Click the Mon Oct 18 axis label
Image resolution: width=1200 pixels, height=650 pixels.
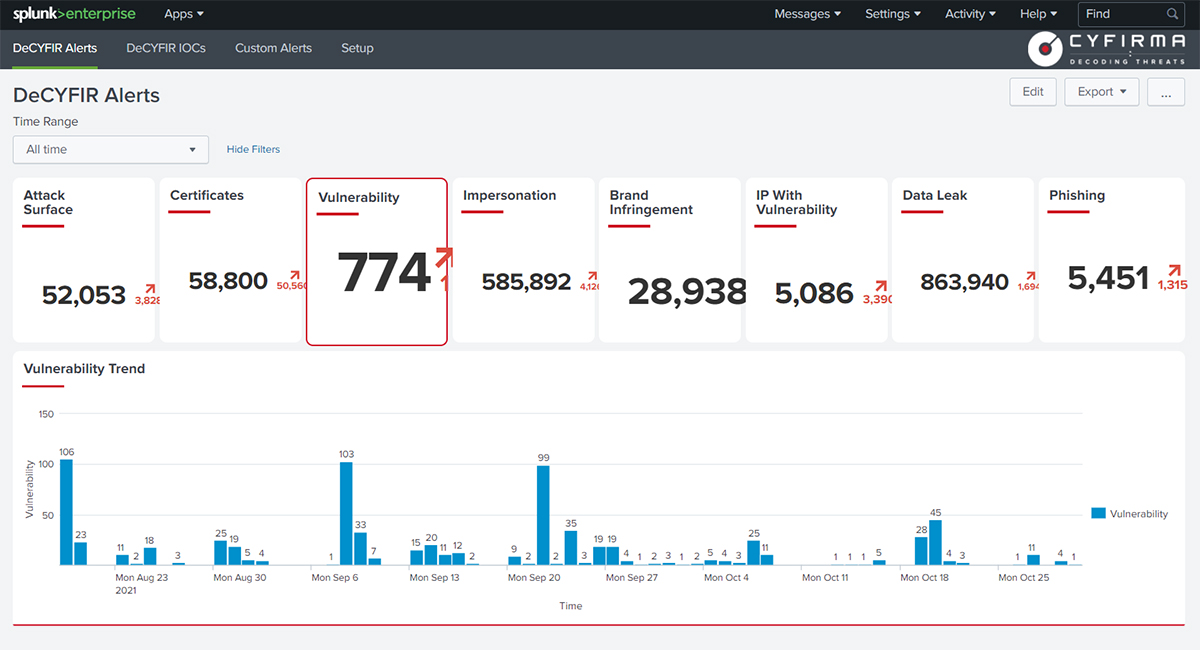pos(925,577)
